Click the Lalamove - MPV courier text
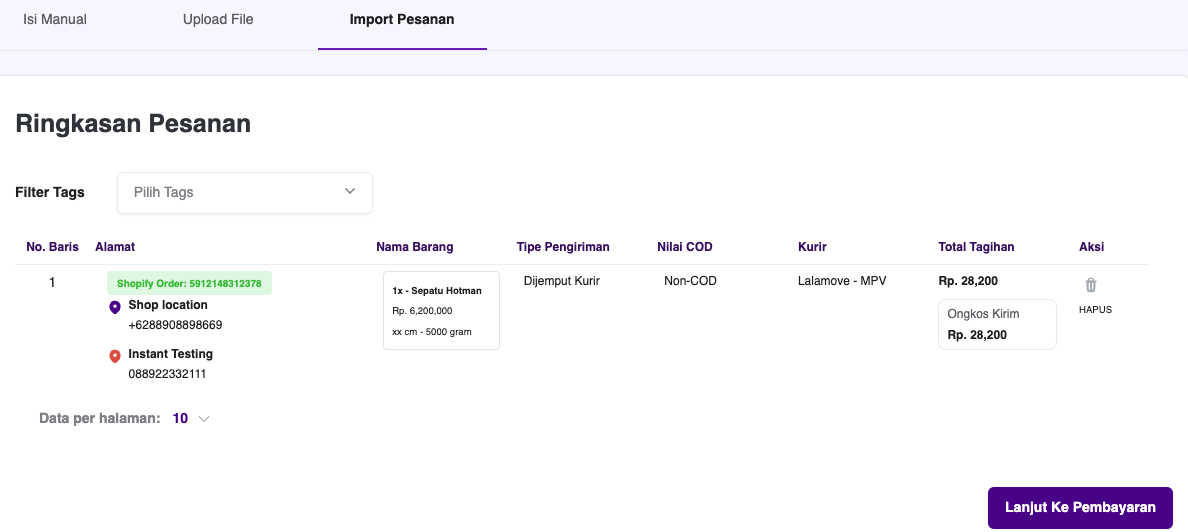 tap(842, 281)
